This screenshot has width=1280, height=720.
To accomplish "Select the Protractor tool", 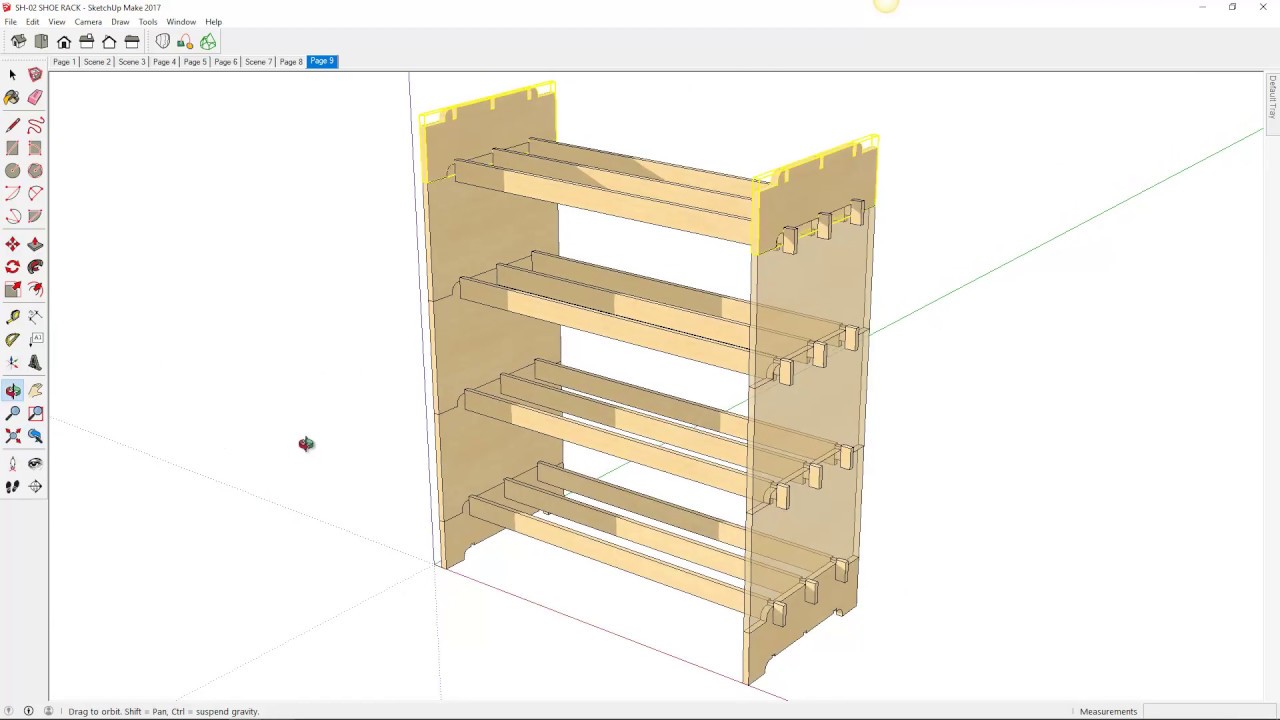I will point(12,340).
